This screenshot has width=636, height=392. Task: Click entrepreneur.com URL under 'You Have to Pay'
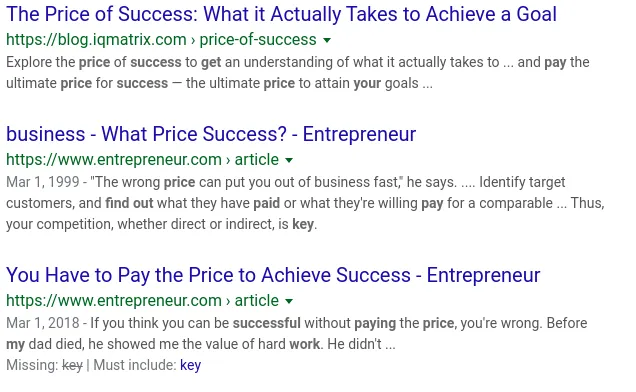[114, 301]
